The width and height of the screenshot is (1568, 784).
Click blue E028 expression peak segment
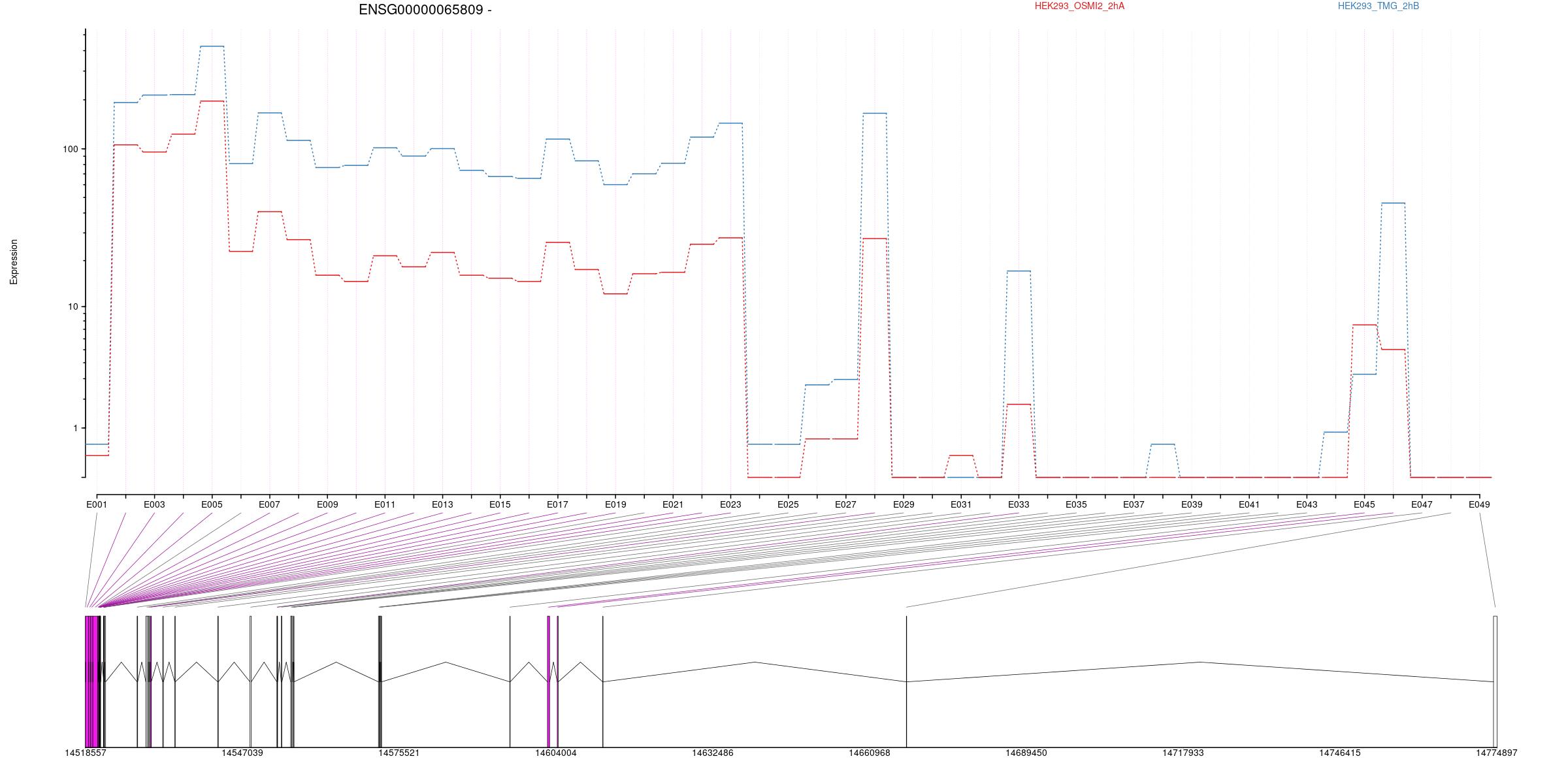[875, 113]
